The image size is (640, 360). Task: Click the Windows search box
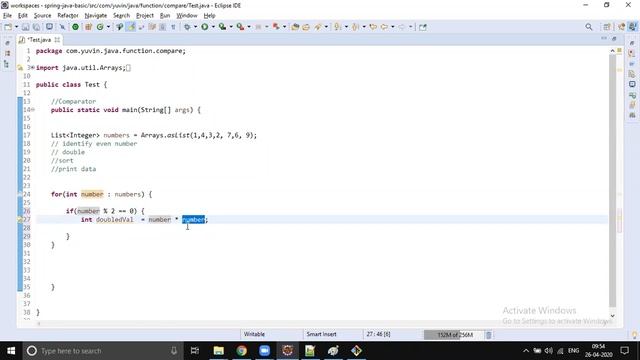(101, 351)
